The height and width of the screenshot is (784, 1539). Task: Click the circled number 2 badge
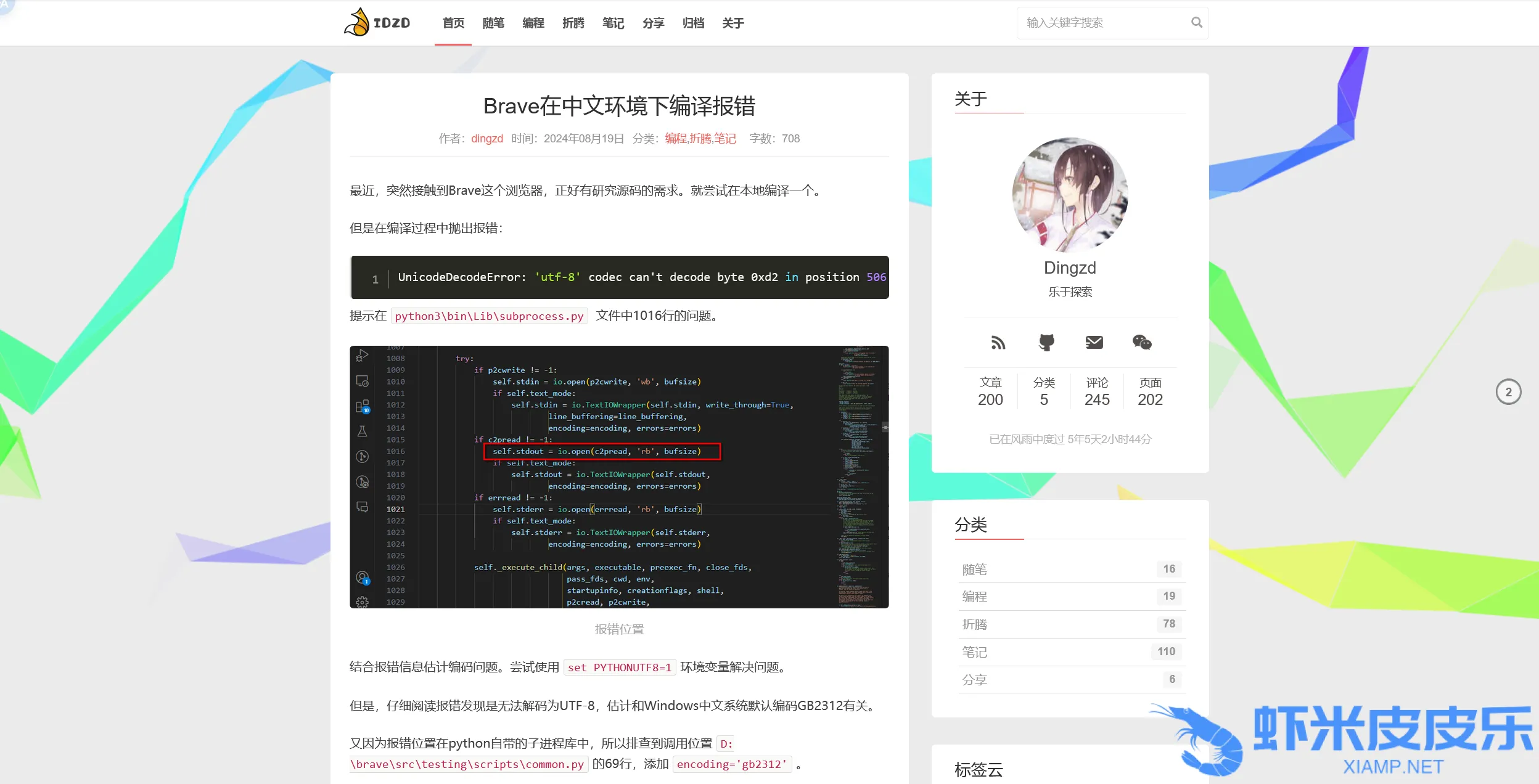1508,392
